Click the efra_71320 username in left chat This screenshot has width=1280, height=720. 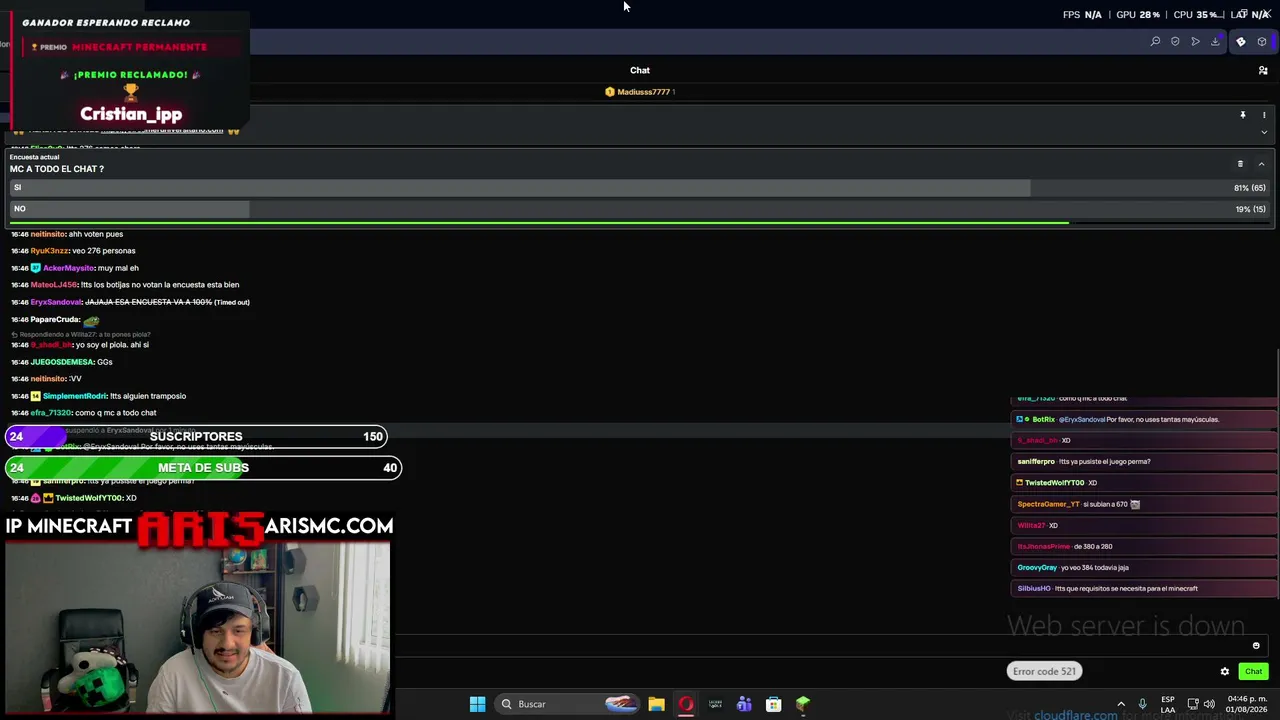pyautogui.click(x=51, y=413)
